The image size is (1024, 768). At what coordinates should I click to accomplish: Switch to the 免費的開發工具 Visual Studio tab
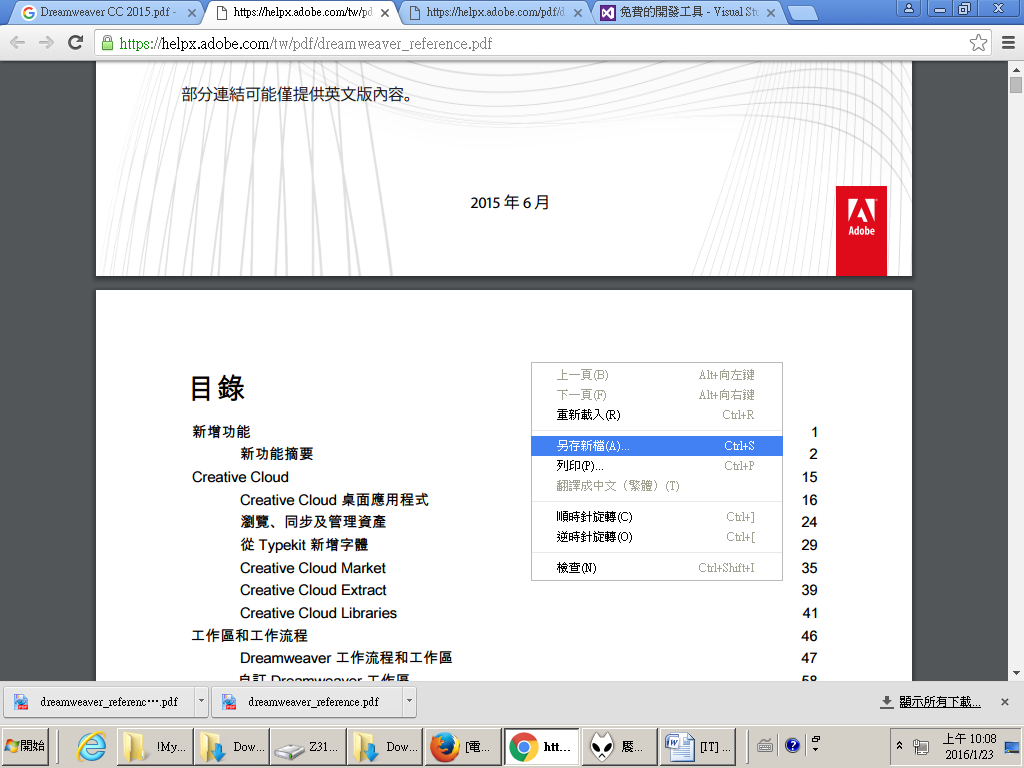686,12
